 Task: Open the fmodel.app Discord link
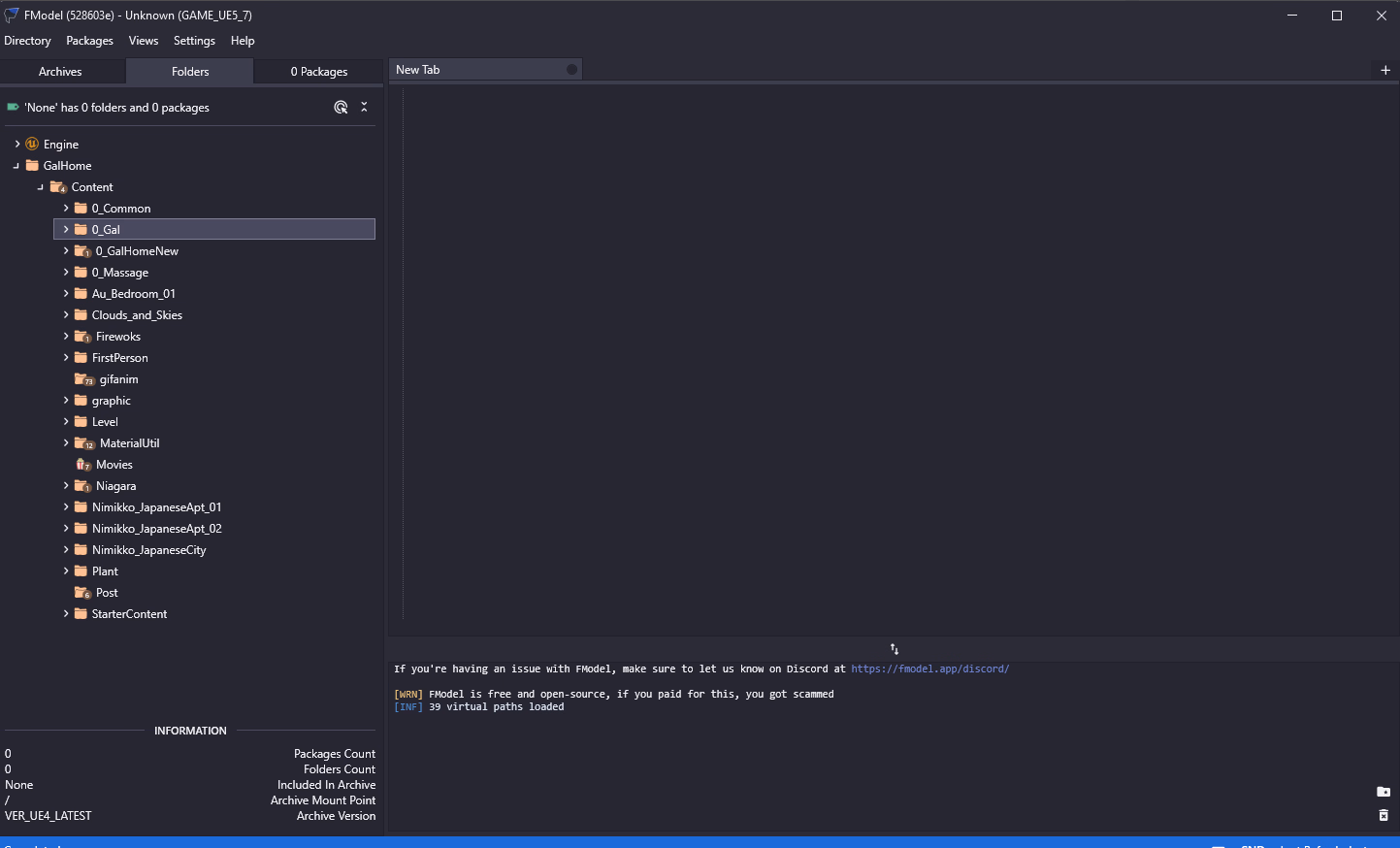point(930,669)
